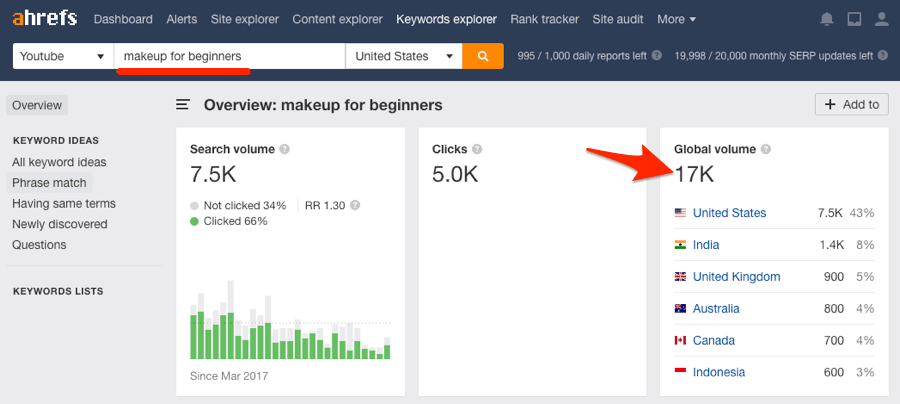Open the notifications bell
This screenshot has width=900, height=404.
pyautogui.click(x=827, y=20)
